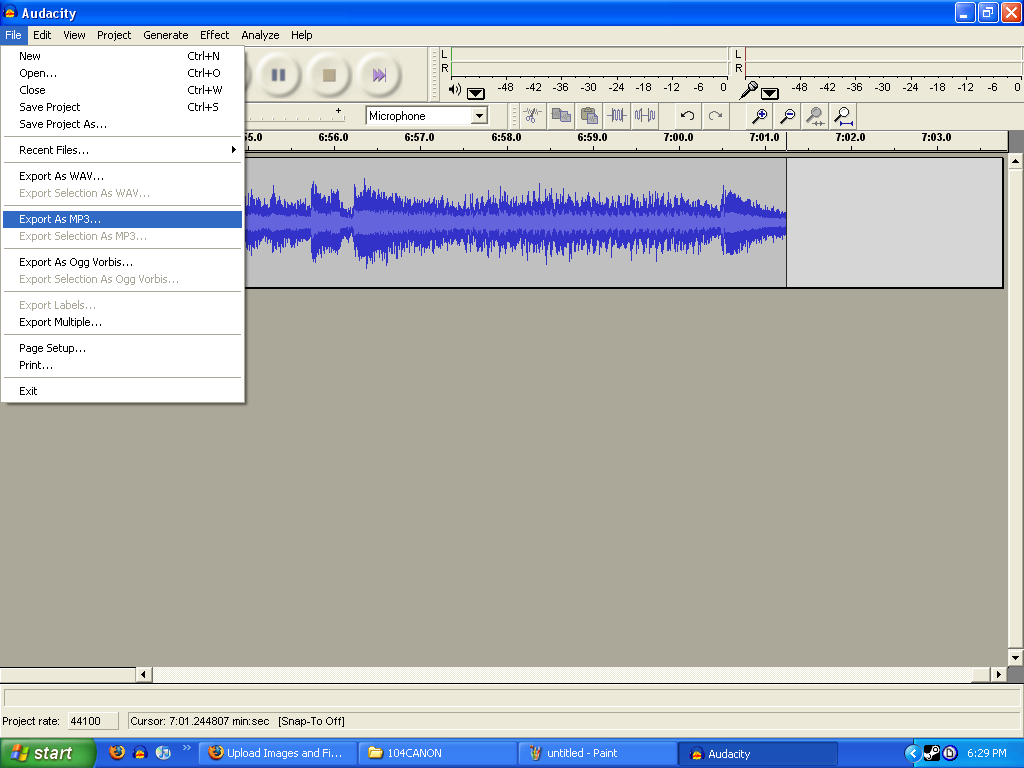Click Close in the File menu
The width and height of the screenshot is (1024, 768).
[123, 89]
